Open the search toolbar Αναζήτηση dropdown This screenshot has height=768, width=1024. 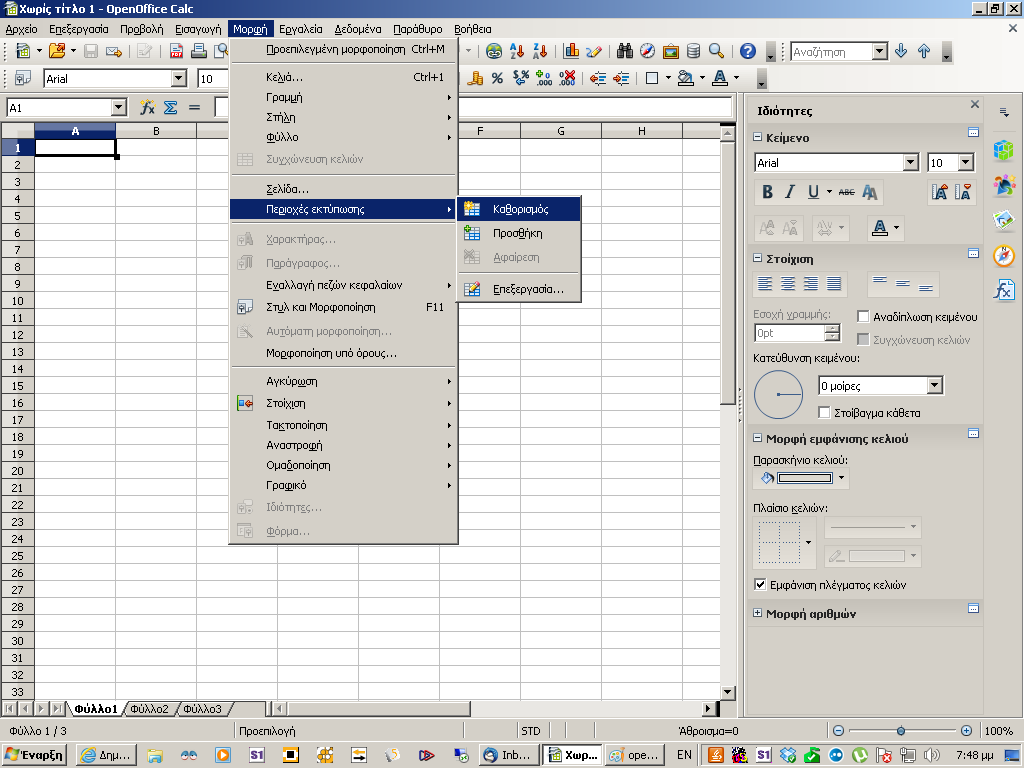(880, 52)
